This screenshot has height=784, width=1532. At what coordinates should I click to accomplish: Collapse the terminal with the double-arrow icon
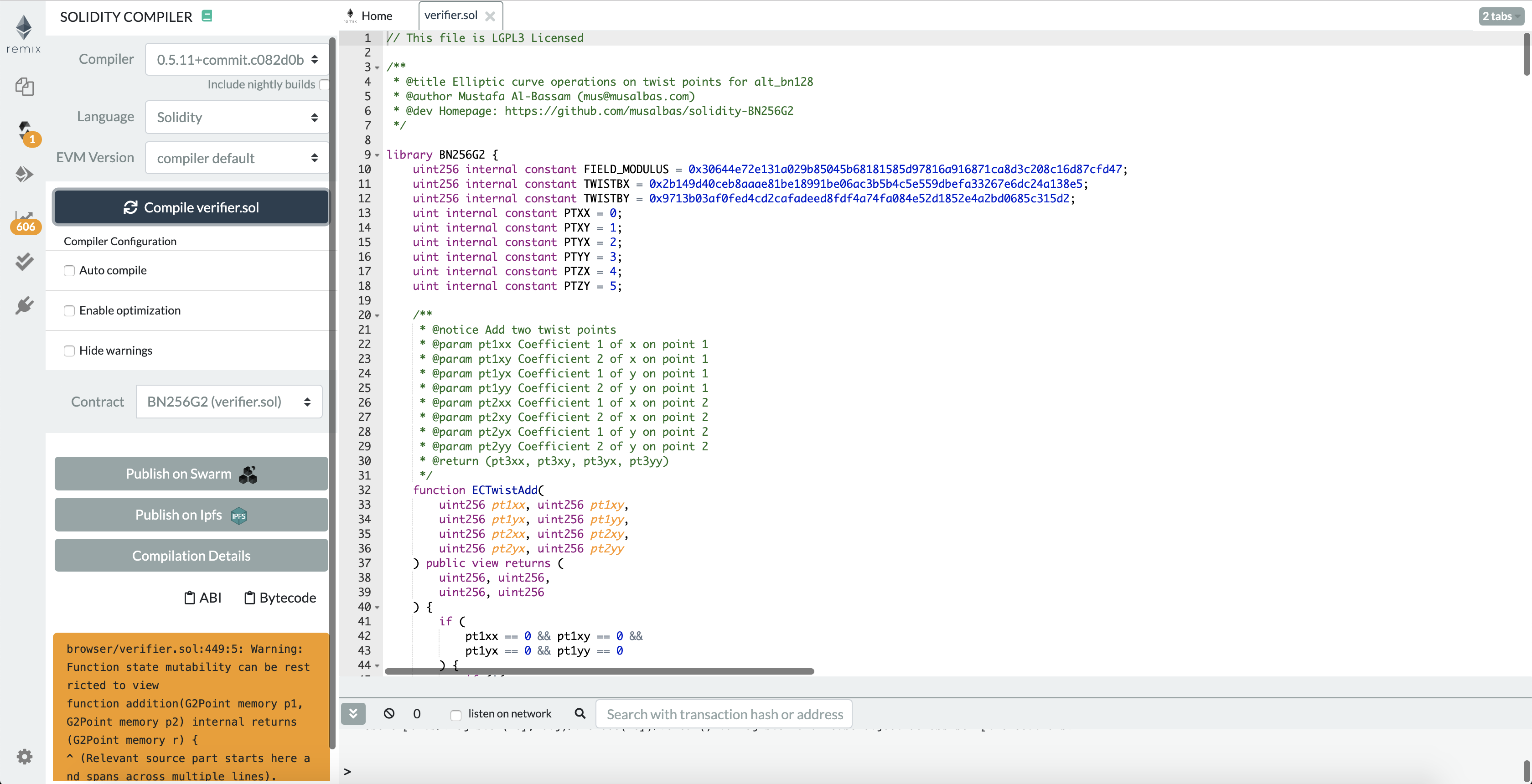(x=353, y=713)
